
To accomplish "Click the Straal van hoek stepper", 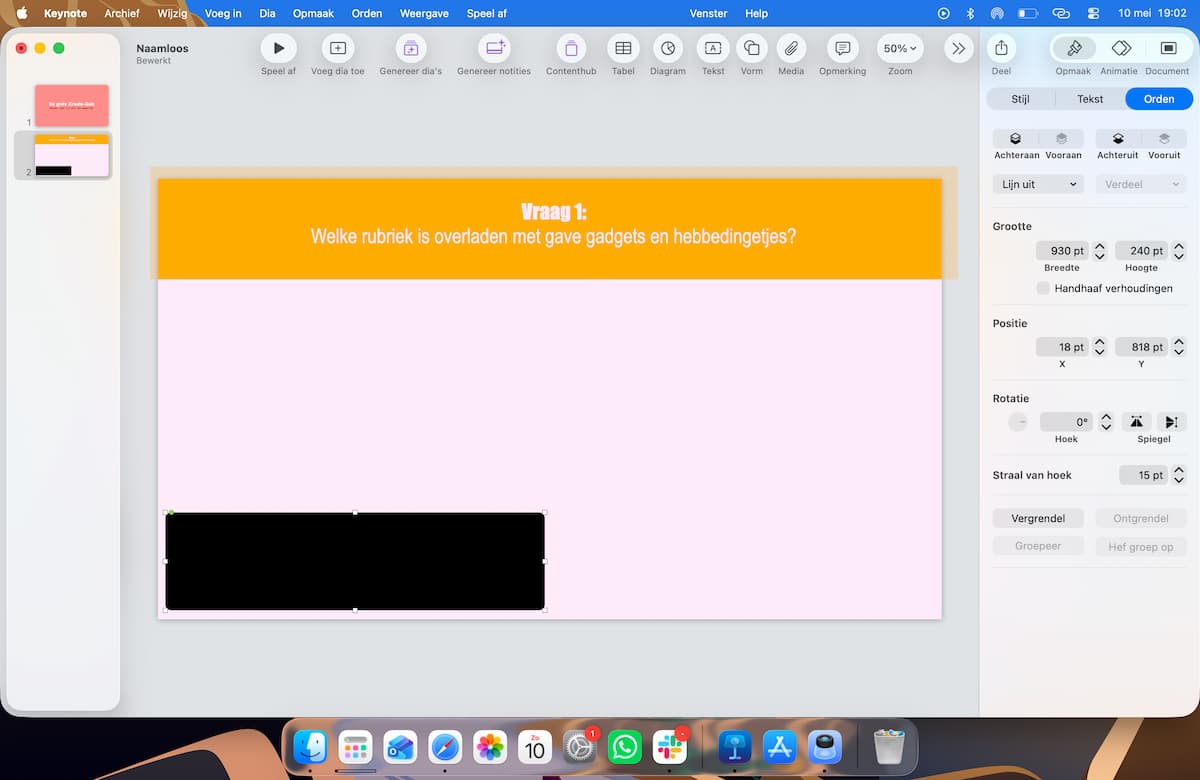I will tap(1179, 475).
